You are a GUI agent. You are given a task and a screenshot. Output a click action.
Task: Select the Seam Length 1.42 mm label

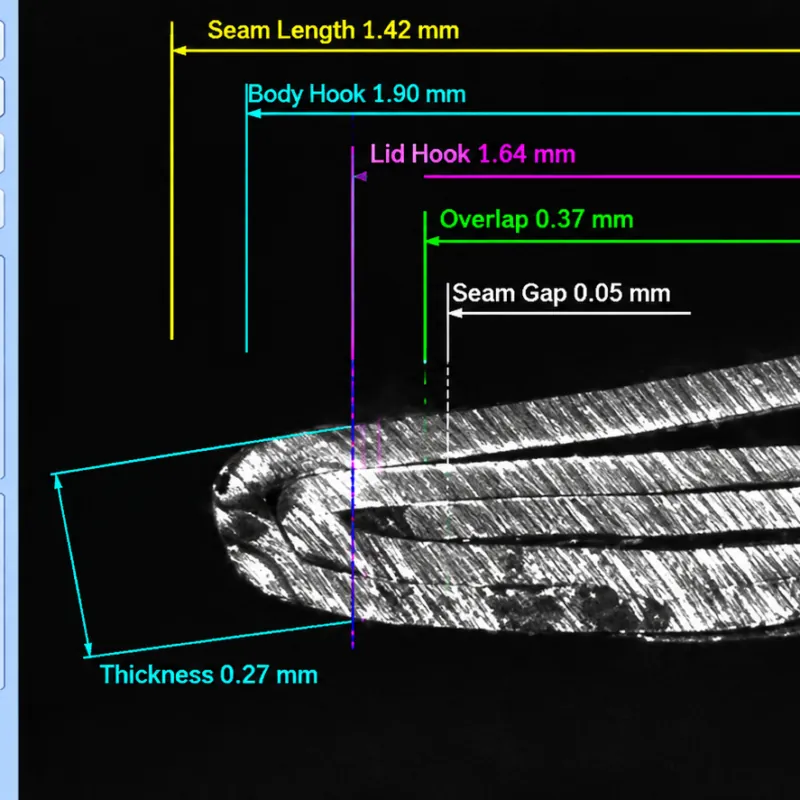coord(333,30)
